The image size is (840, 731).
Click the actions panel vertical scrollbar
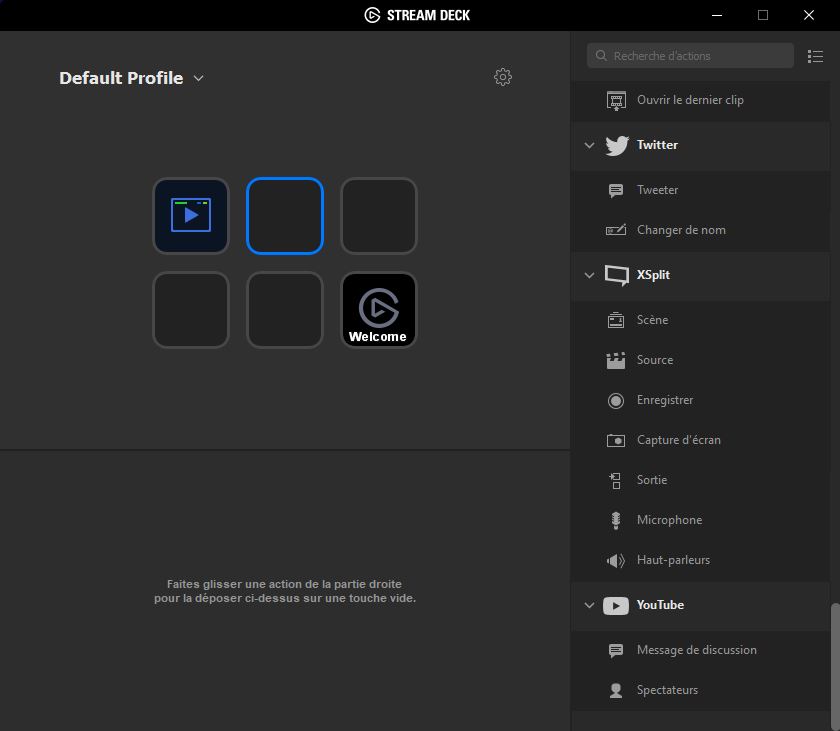pos(835,667)
